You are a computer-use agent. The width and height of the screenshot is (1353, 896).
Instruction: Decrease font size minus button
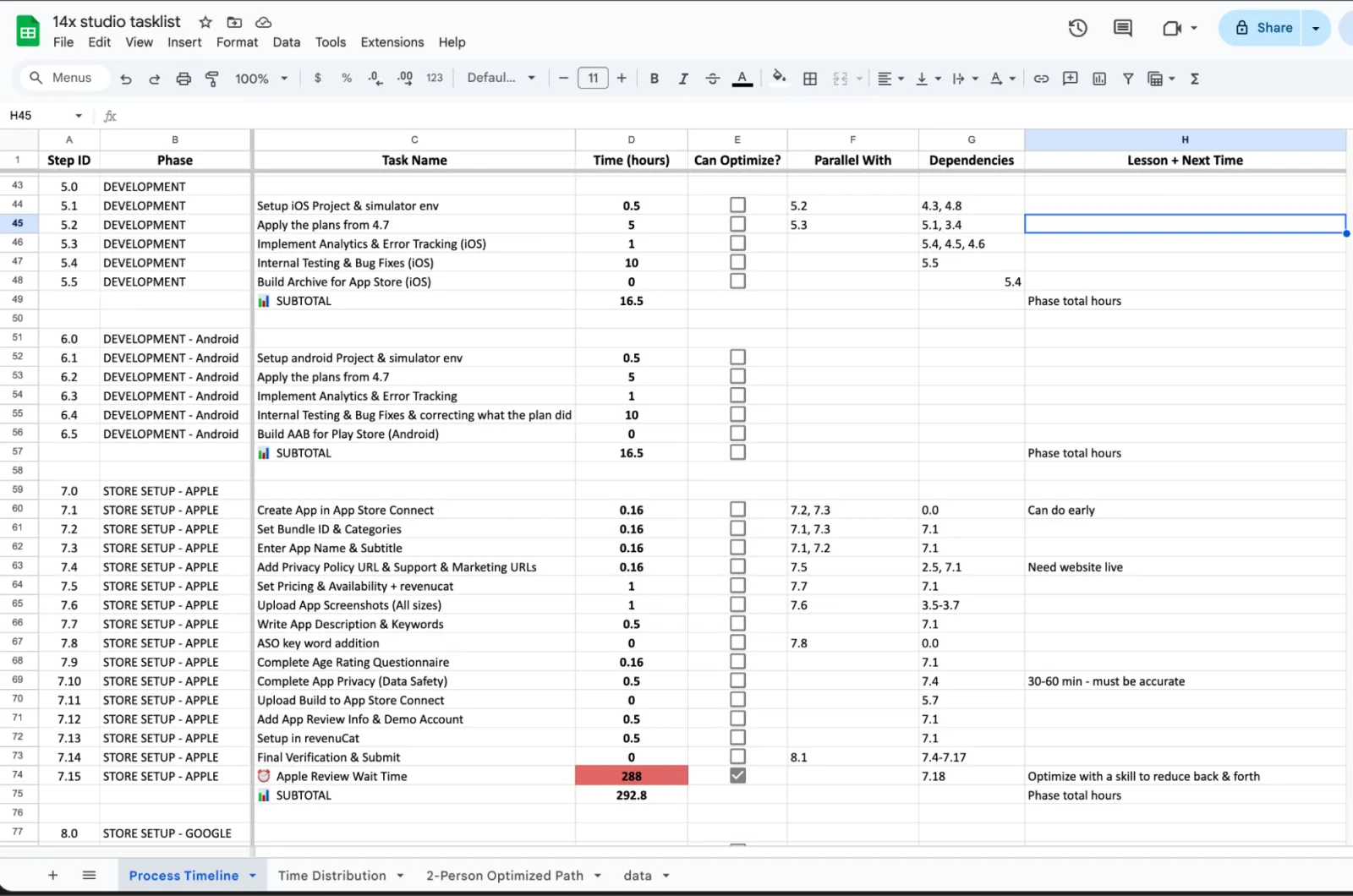point(563,79)
